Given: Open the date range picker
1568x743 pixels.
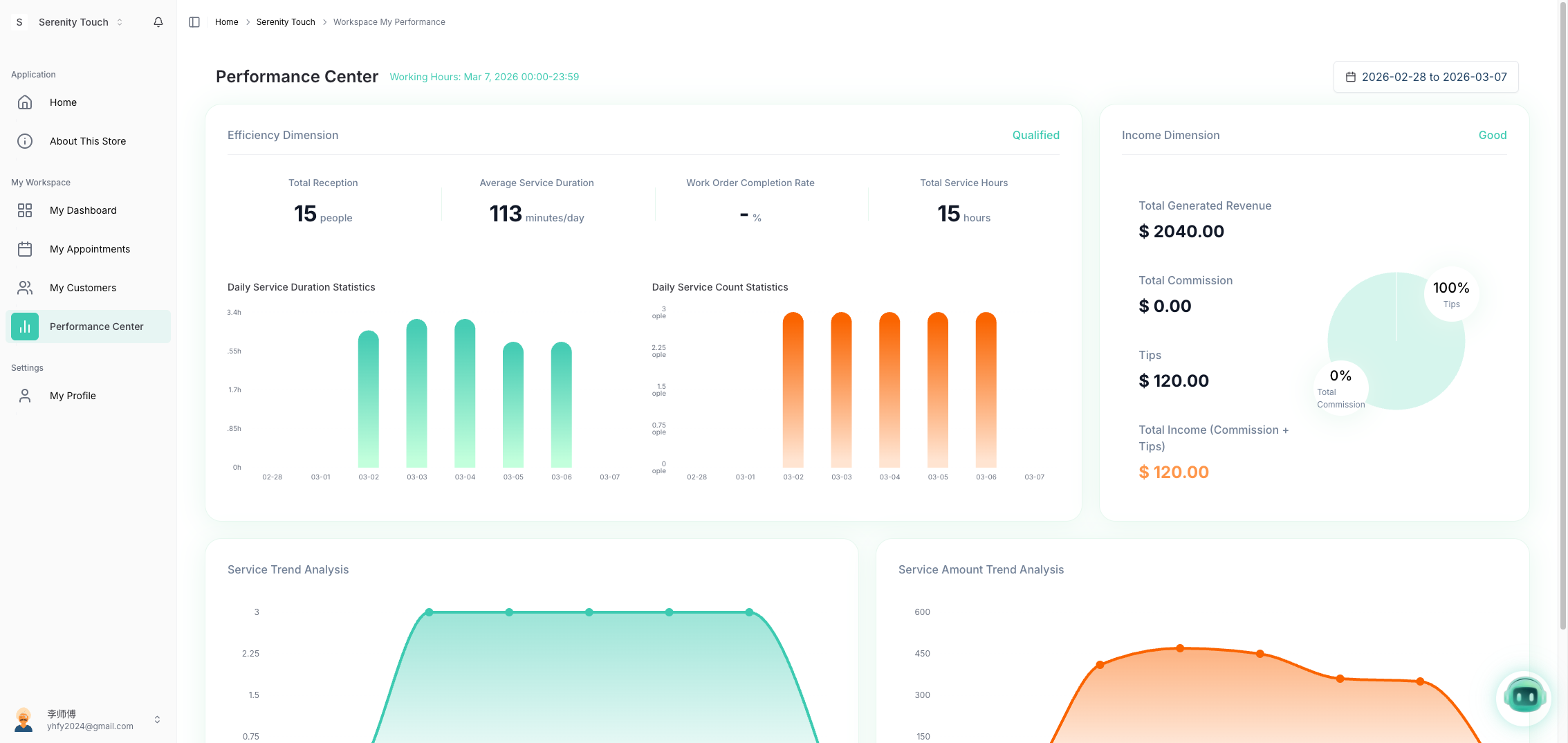Looking at the screenshot, I should pyautogui.click(x=1426, y=77).
